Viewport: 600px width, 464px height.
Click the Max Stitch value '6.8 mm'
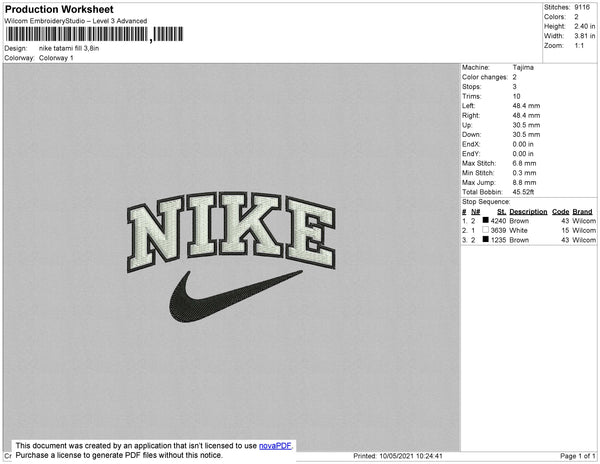(524, 163)
